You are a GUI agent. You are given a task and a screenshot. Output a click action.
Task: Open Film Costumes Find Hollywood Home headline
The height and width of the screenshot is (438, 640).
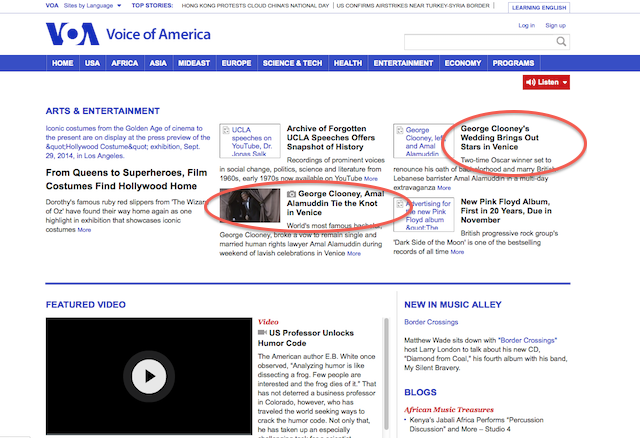point(127,179)
